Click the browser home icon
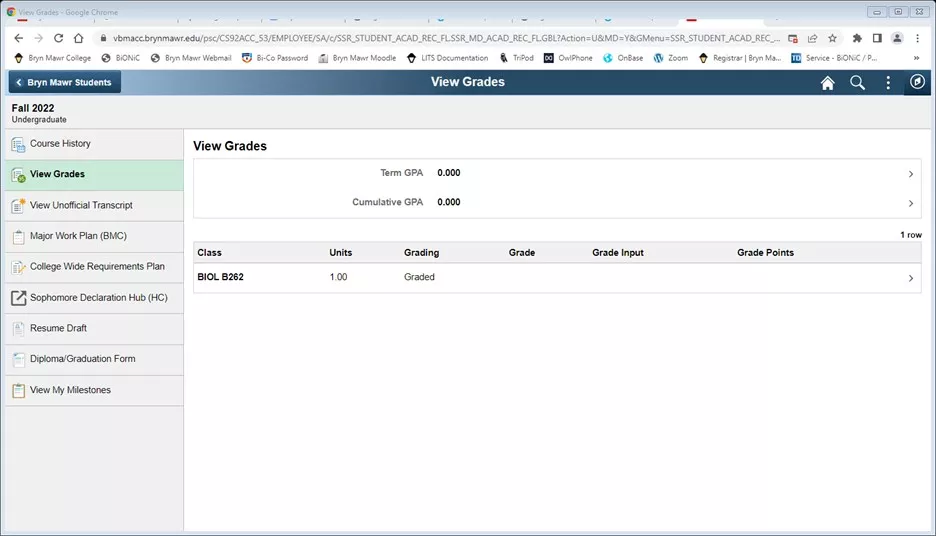This screenshot has width=936, height=536. pos(78,38)
